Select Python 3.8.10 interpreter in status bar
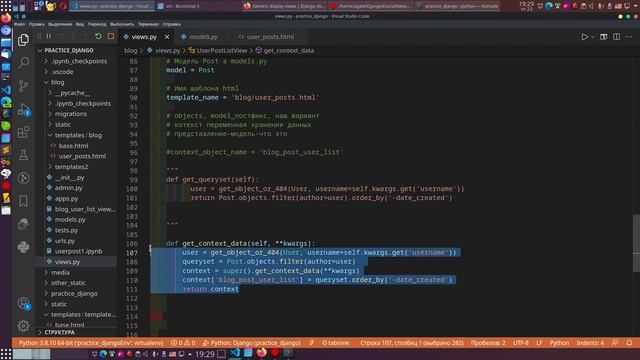This screenshot has height=360, width=640. click(91, 343)
